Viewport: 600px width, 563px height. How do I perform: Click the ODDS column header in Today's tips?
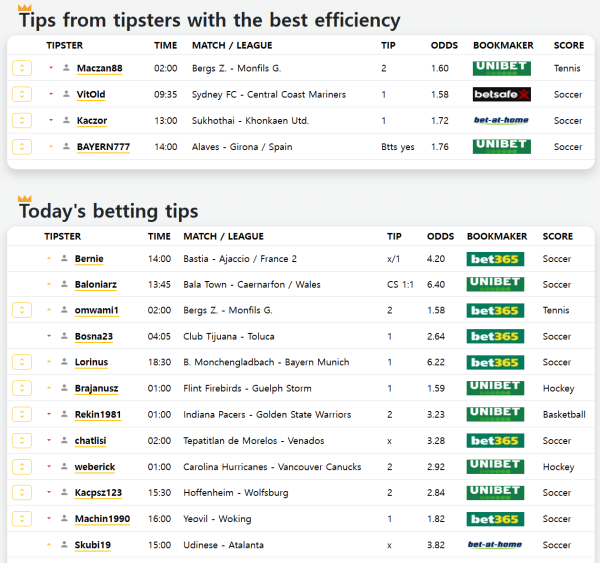click(440, 237)
